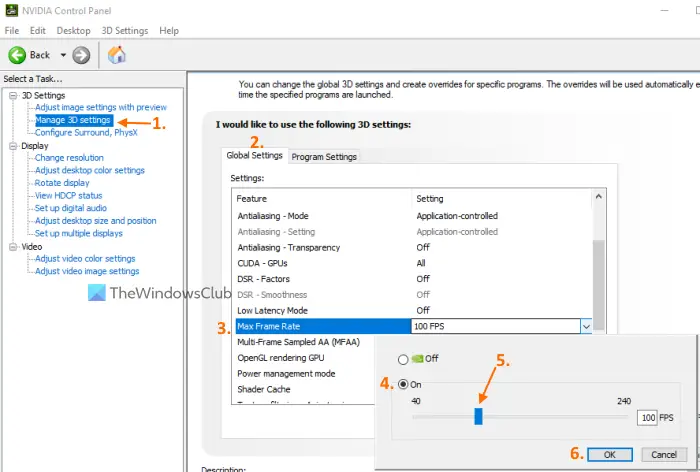The width and height of the screenshot is (700, 472).
Task: Click the Cancel button
Action: coord(664,455)
